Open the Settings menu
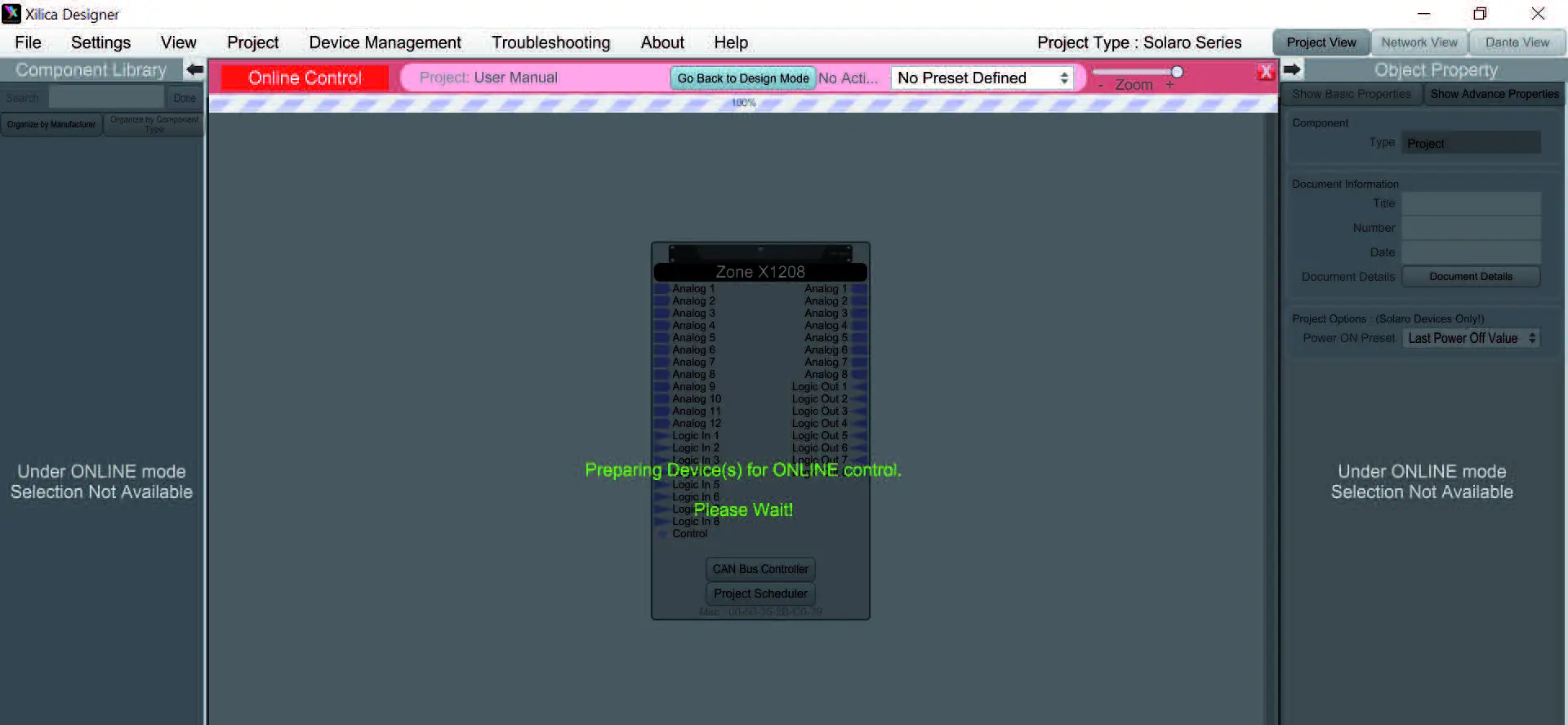This screenshot has width=1568, height=725. [x=100, y=42]
